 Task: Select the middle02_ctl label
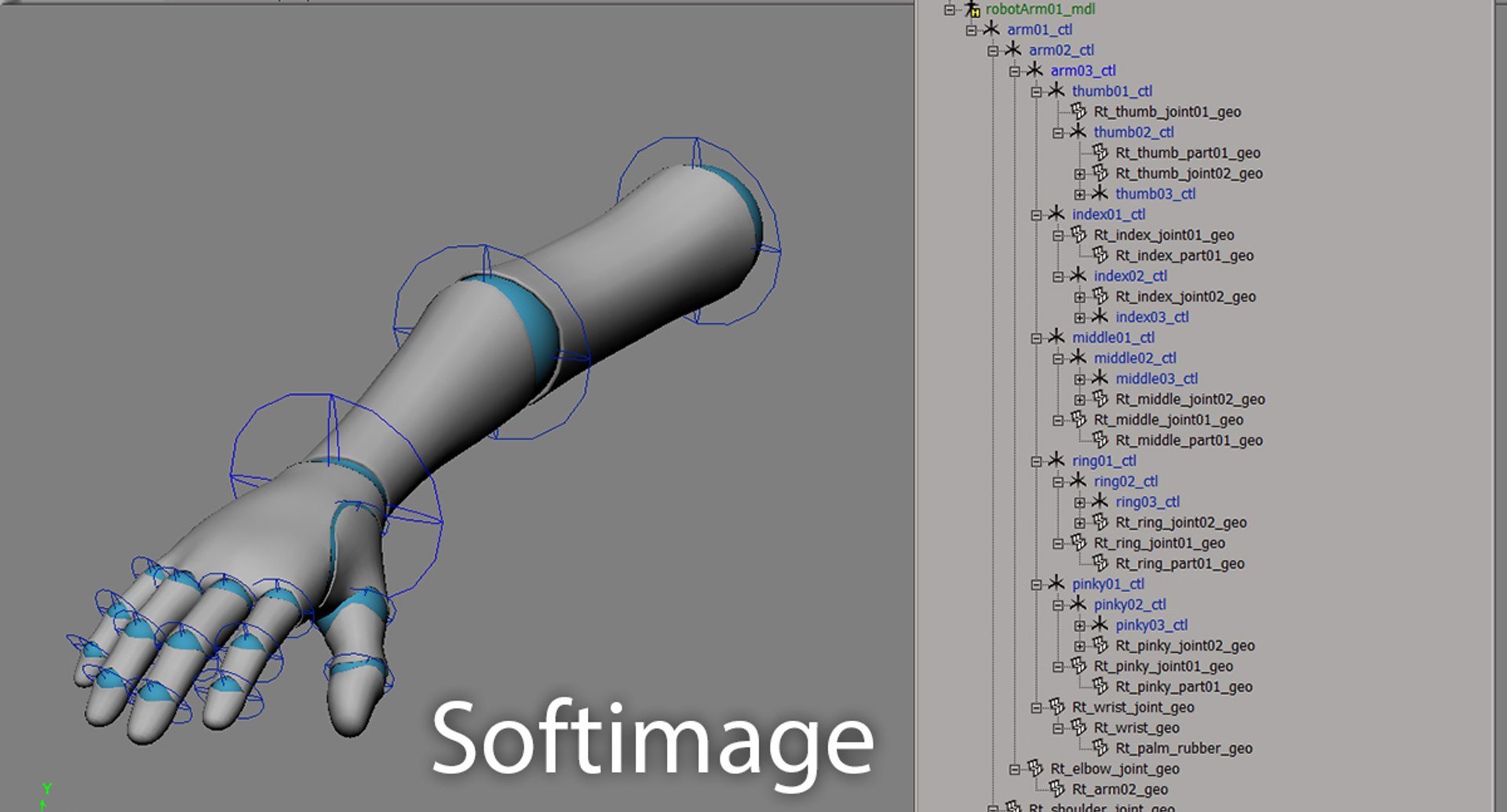[1135, 358]
